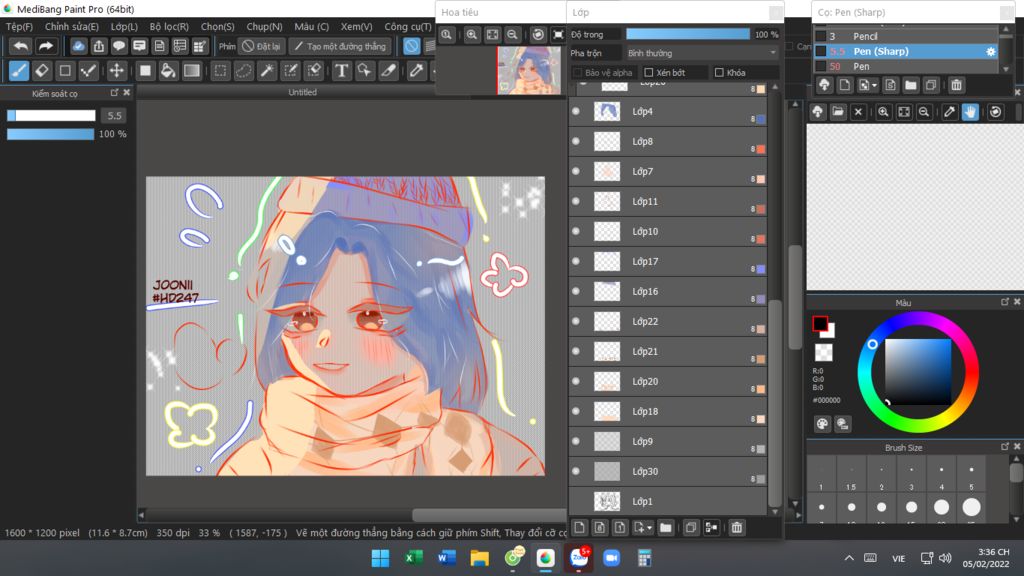The width and height of the screenshot is (1024, 576).
Task: Select layer Lớp1
Action: (x=667, y=502)
